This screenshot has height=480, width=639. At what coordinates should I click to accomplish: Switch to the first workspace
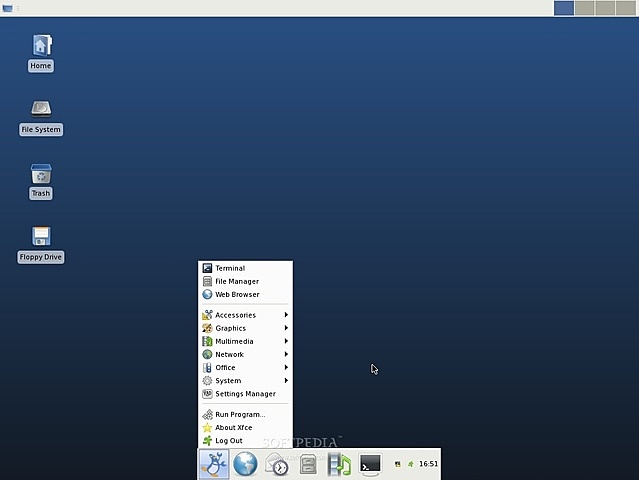pos(564,8)
